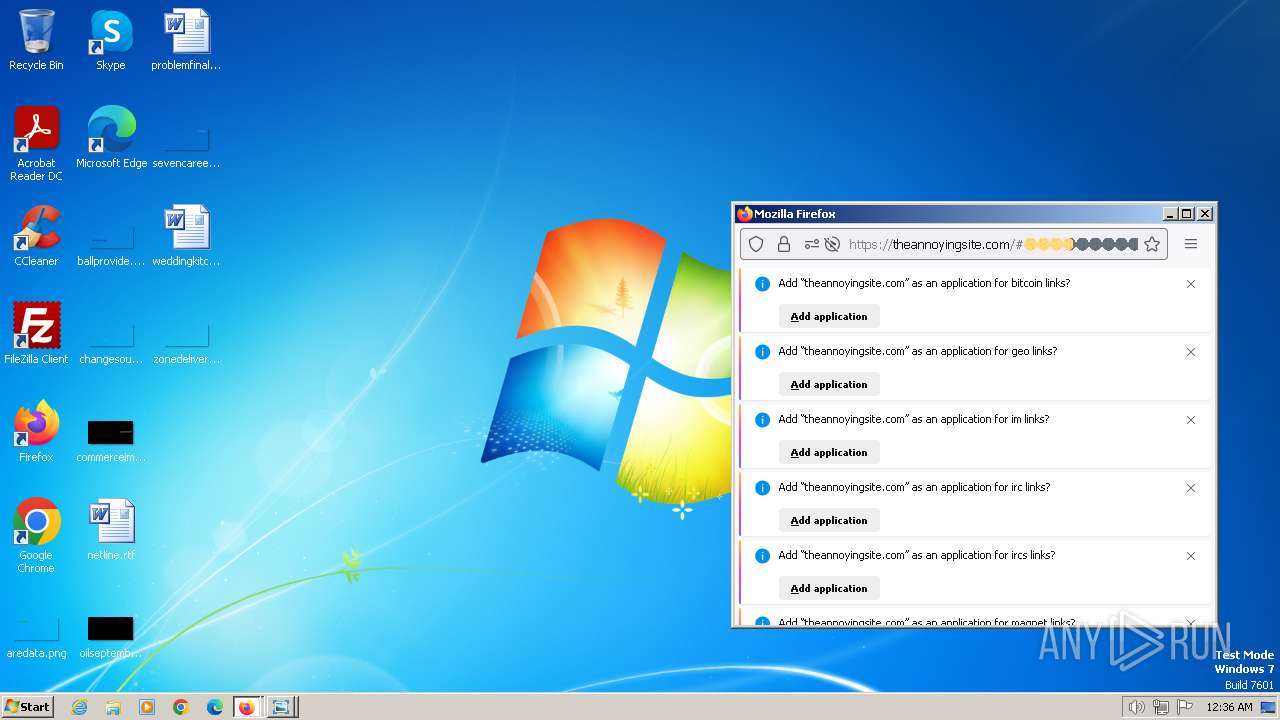Launch Skype from the desktop
The width and height of the screenshot is (1280, 720).
(110, 41)
